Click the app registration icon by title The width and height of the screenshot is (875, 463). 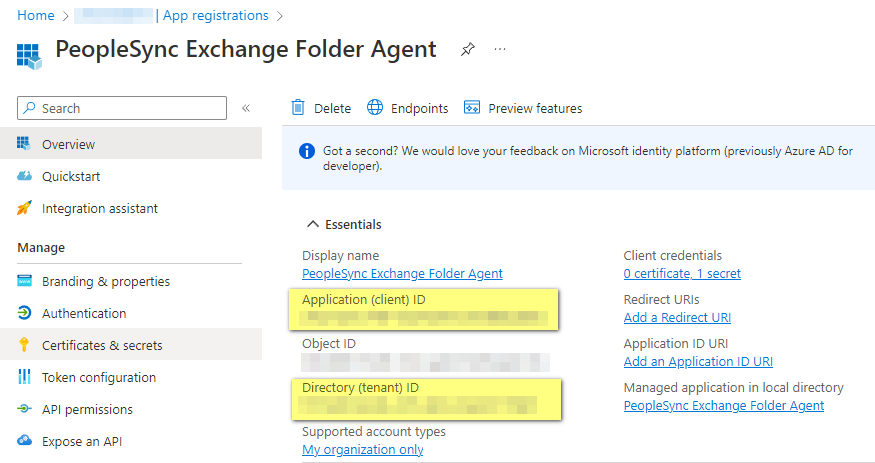[29, 56]
